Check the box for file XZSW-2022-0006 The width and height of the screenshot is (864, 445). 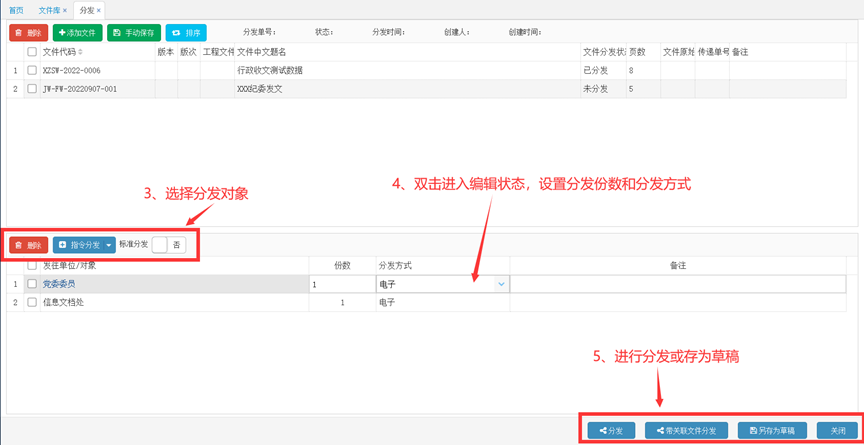[33, 70]
